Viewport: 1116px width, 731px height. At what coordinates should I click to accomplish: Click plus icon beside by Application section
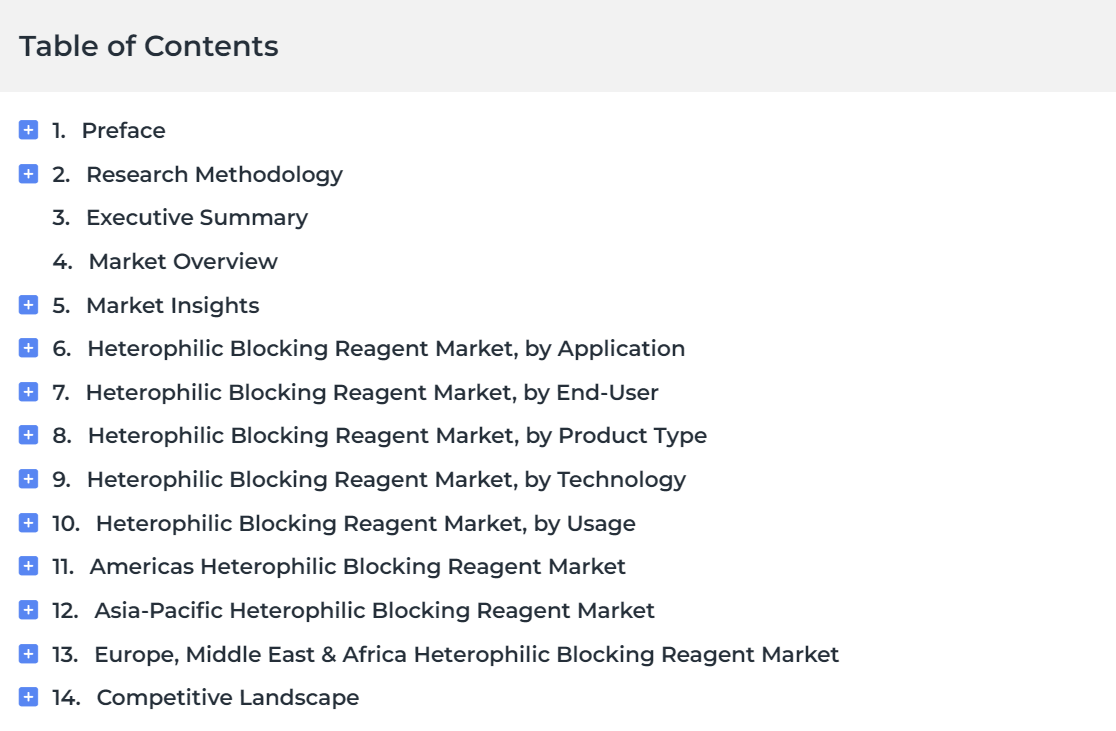coord(28,348)
